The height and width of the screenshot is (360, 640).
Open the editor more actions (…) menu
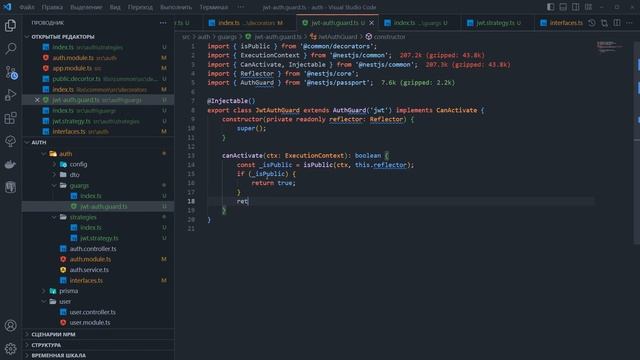click(x=629, y=23)
